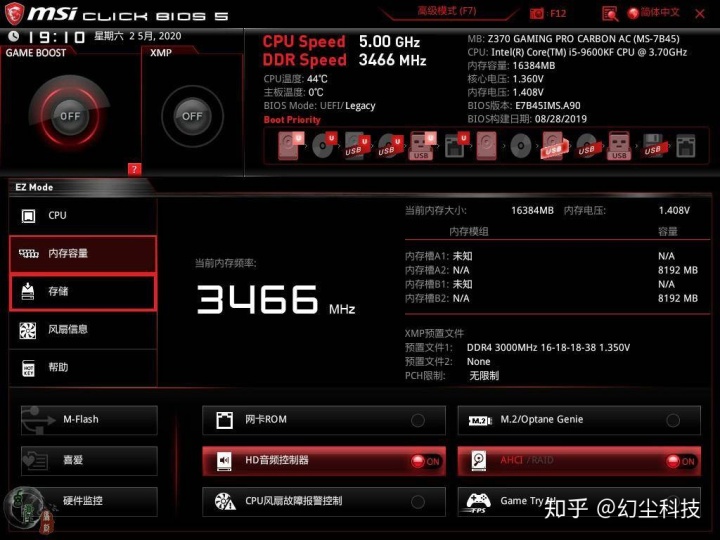
Task: Select the legacy network boot icon at row end
Action: click(x=686, y=146)
